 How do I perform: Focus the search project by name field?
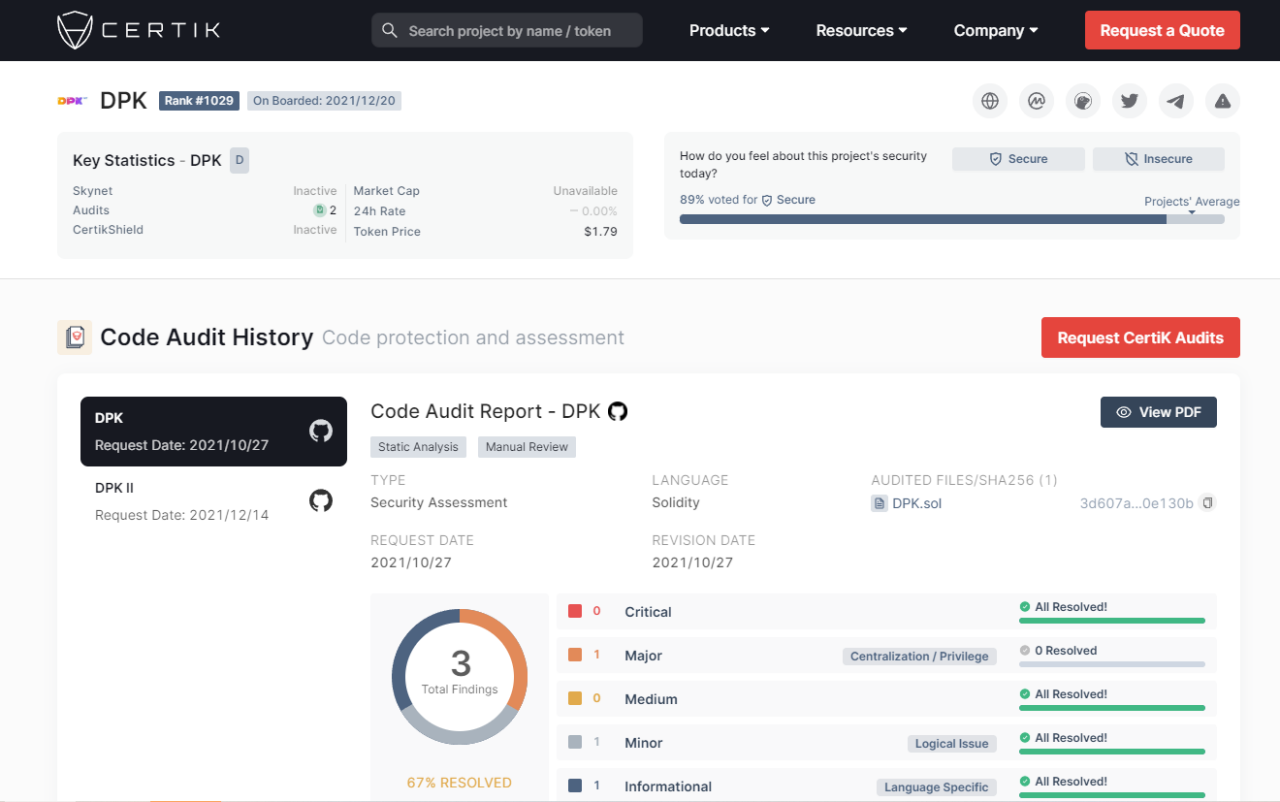507,30
